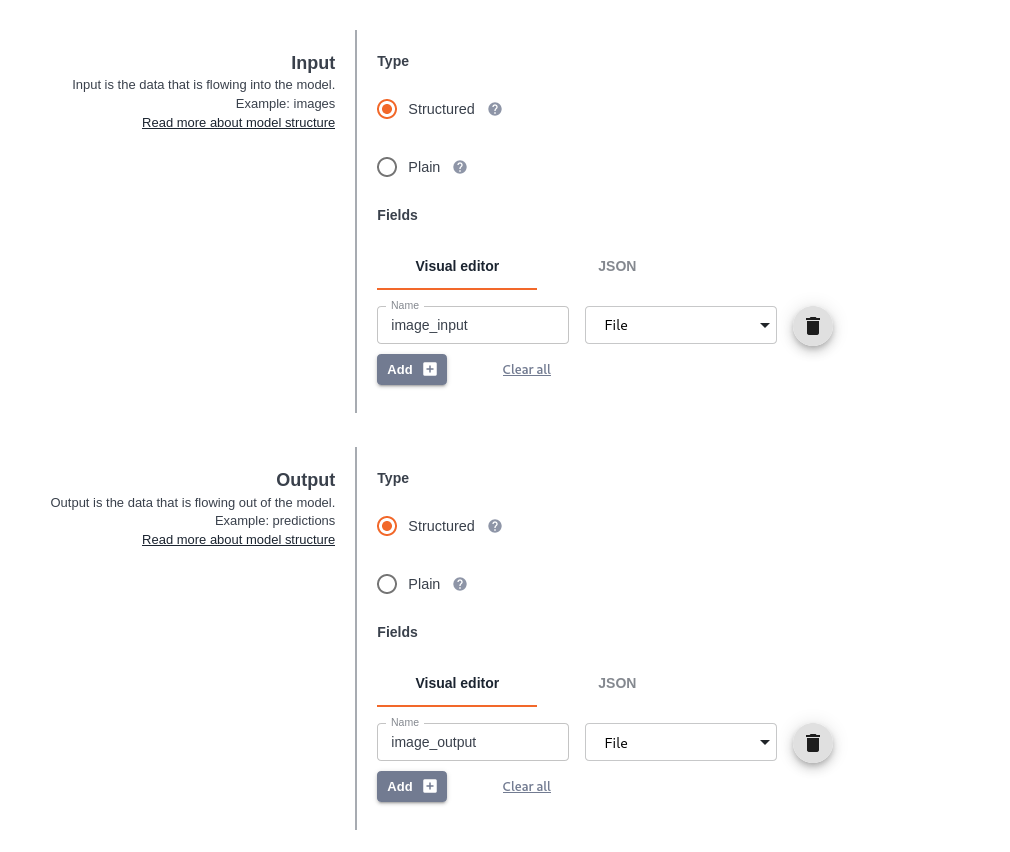Click the help icon next to Structured in Input
The height and width of the screenshot is (852, 1010).
[x=494, y=108]
